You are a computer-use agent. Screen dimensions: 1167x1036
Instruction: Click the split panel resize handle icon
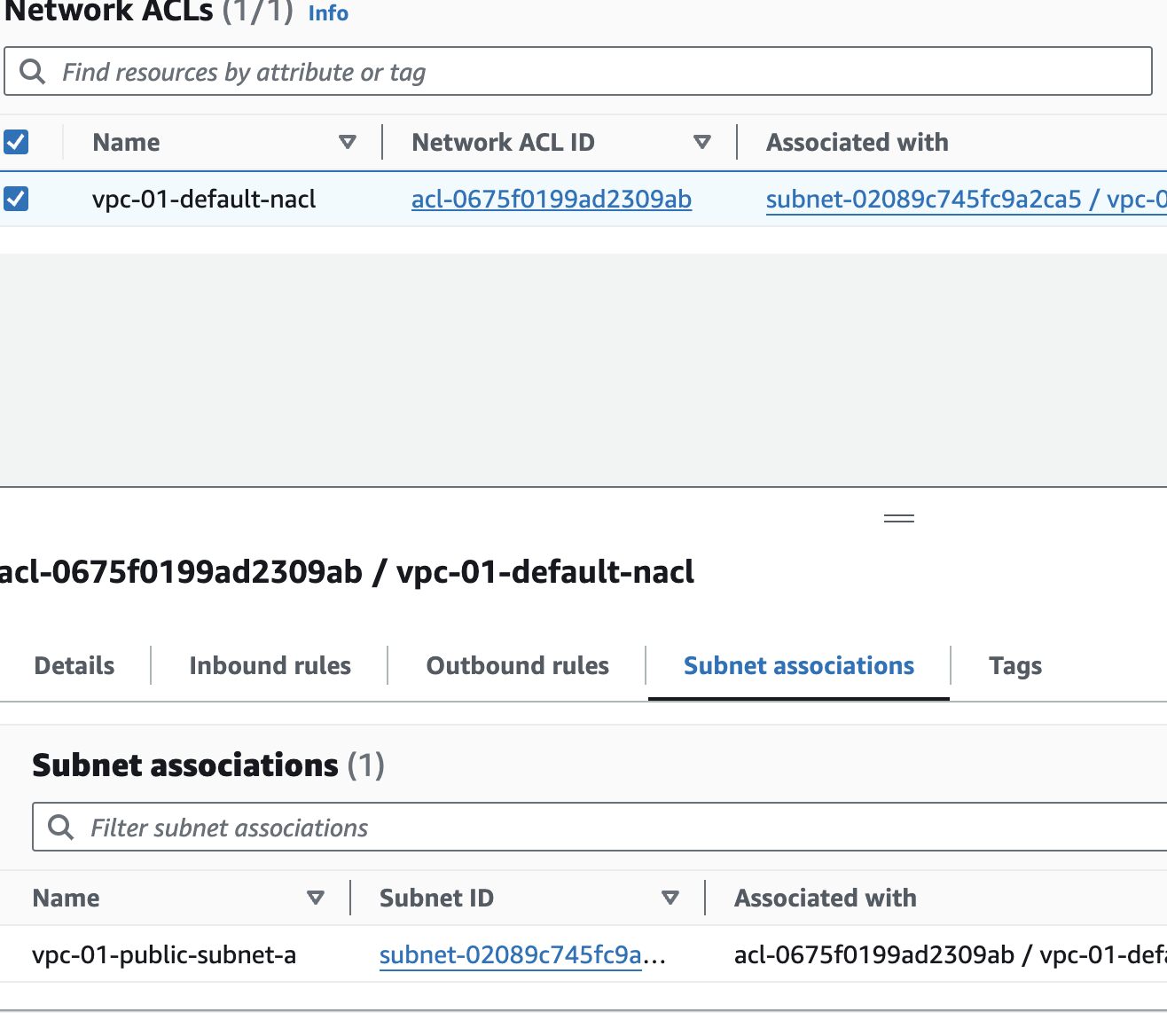pos(898,519)
